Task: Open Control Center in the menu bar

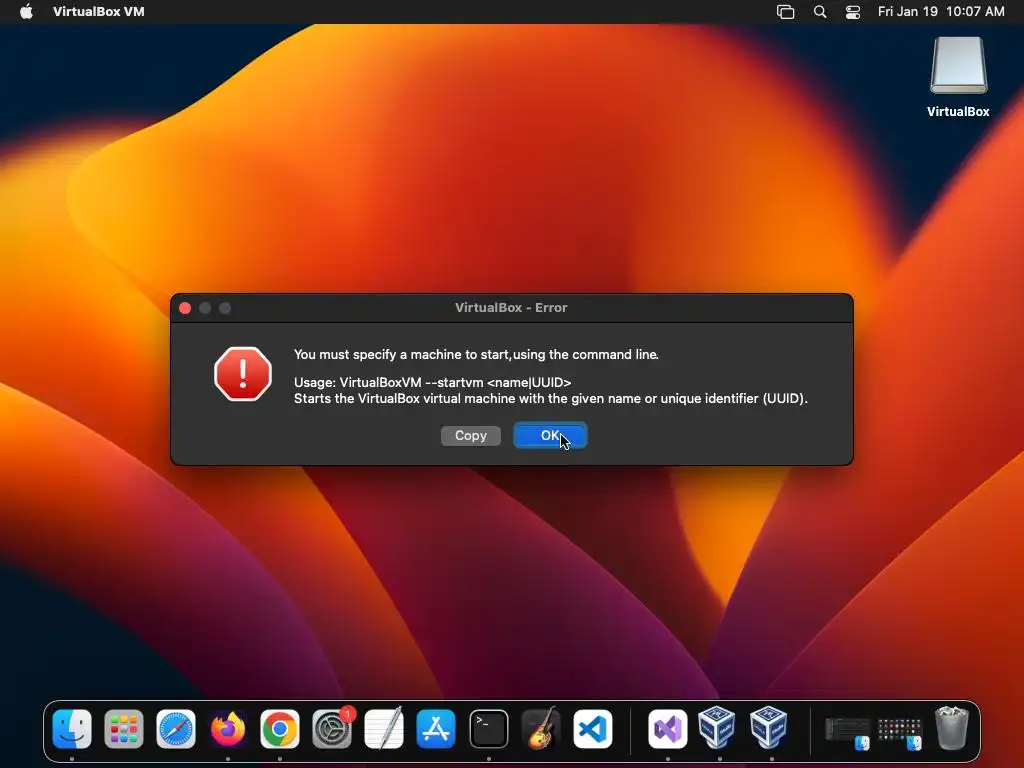Action: click(852, 12)
